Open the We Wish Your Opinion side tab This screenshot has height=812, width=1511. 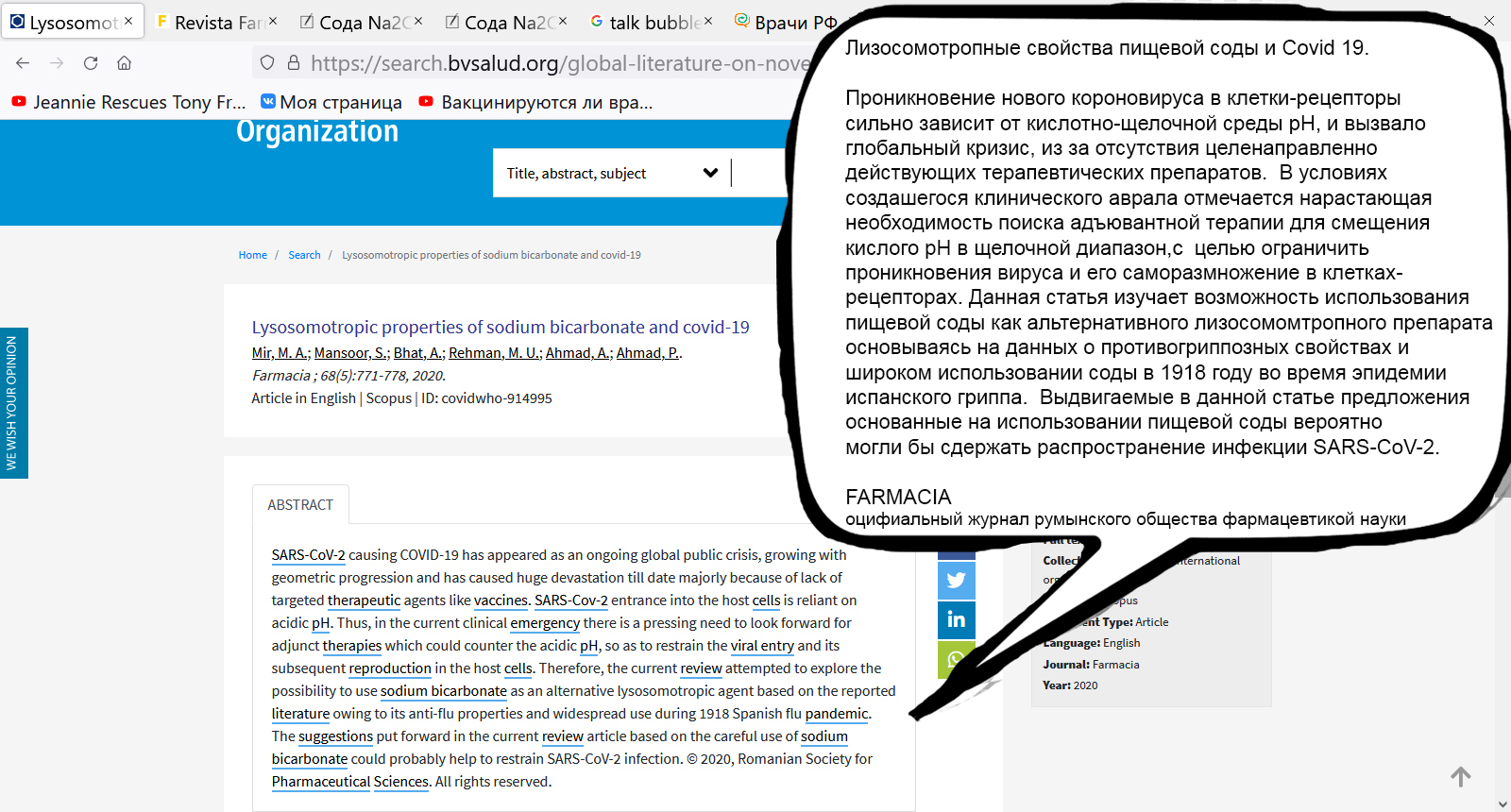[x=13, y=403]
